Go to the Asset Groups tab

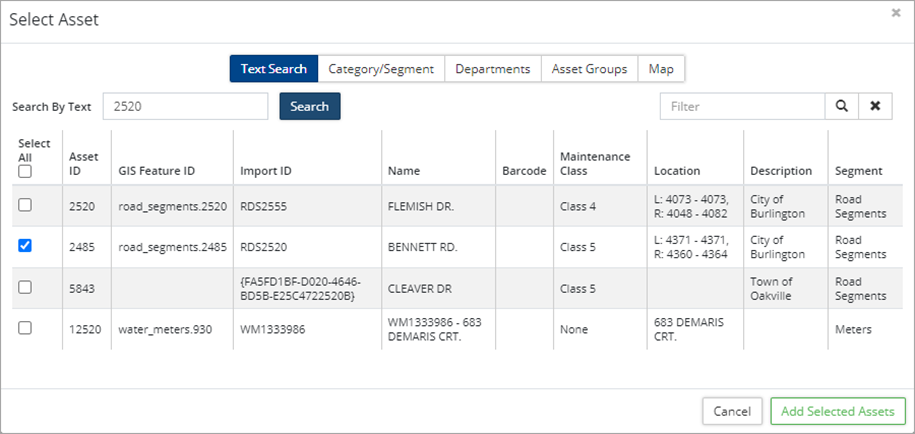589,69
